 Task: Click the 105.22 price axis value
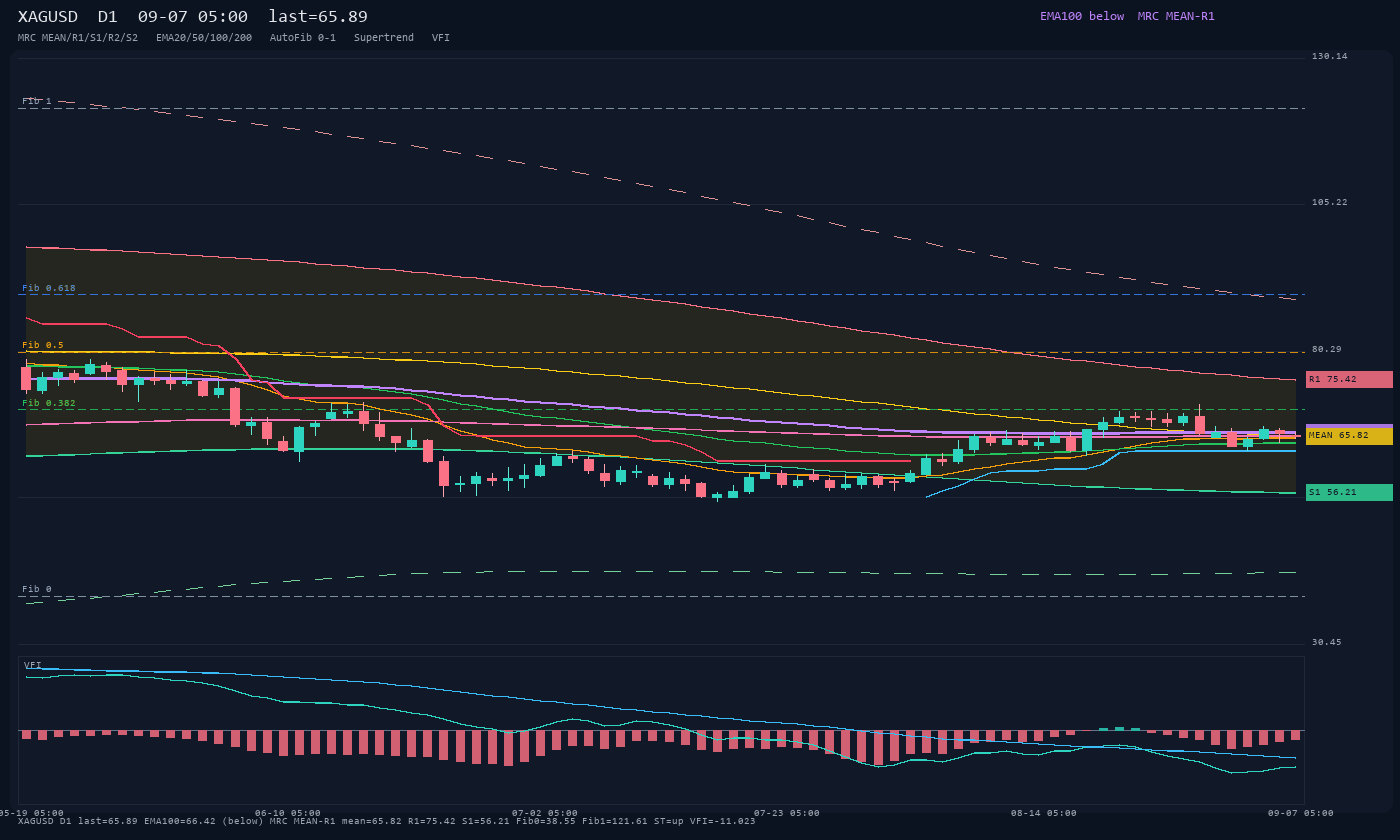tap(1330, 202)
